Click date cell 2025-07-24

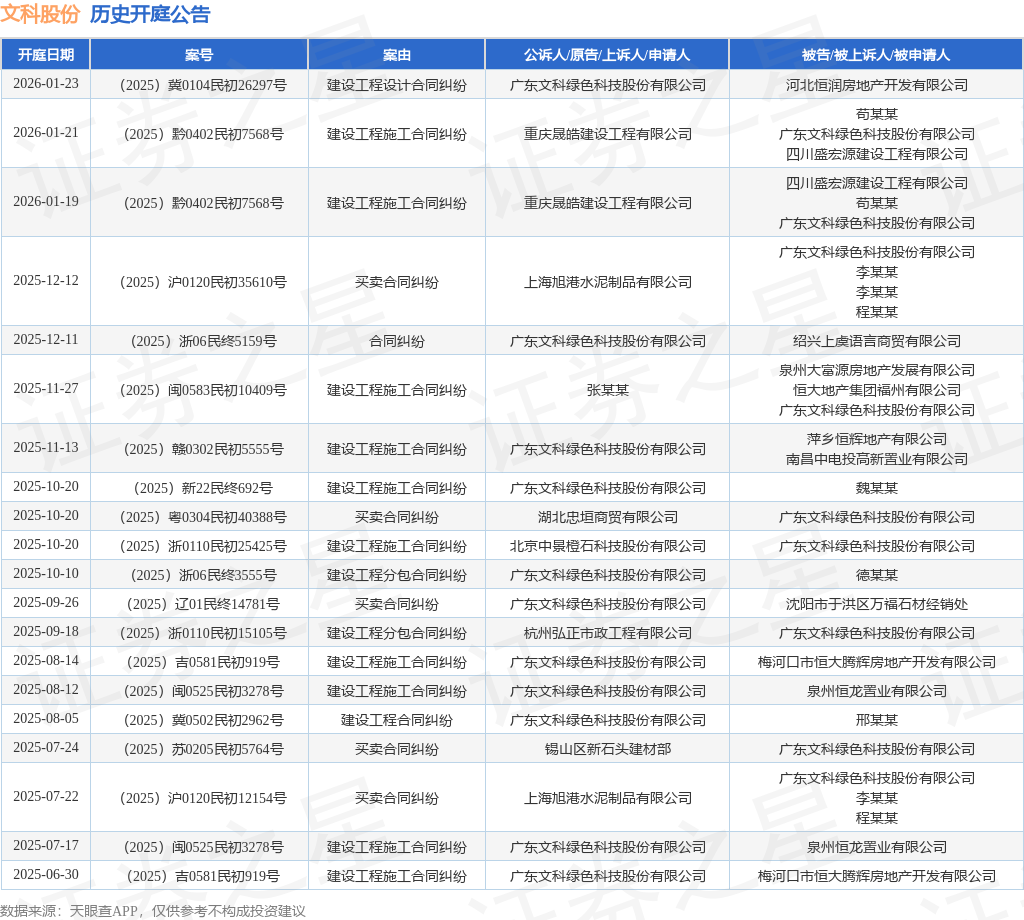pos(46,747)
